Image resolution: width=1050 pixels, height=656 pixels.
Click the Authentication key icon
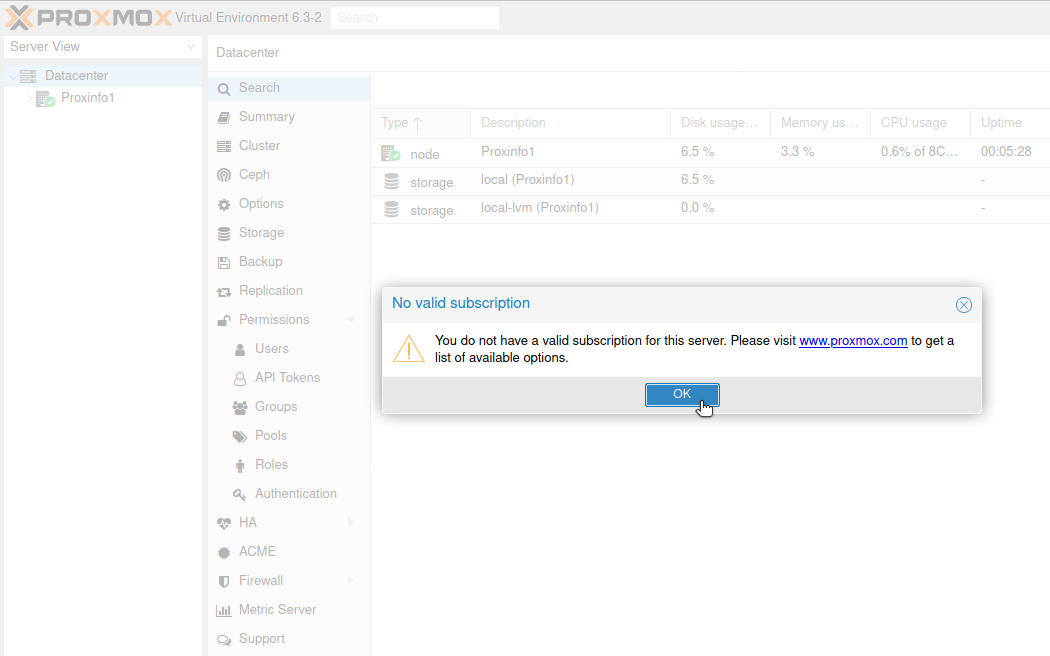click(x=240, y=495)
